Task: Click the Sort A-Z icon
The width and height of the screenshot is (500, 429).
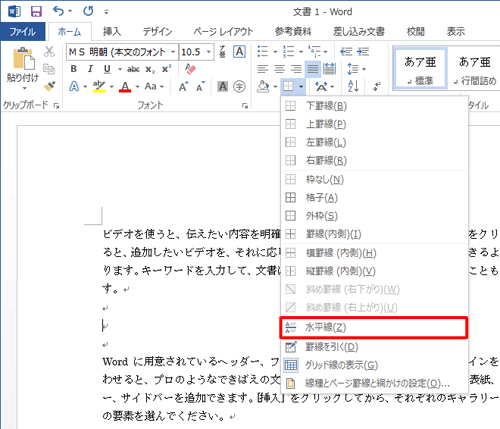Action: coord(353,87)
